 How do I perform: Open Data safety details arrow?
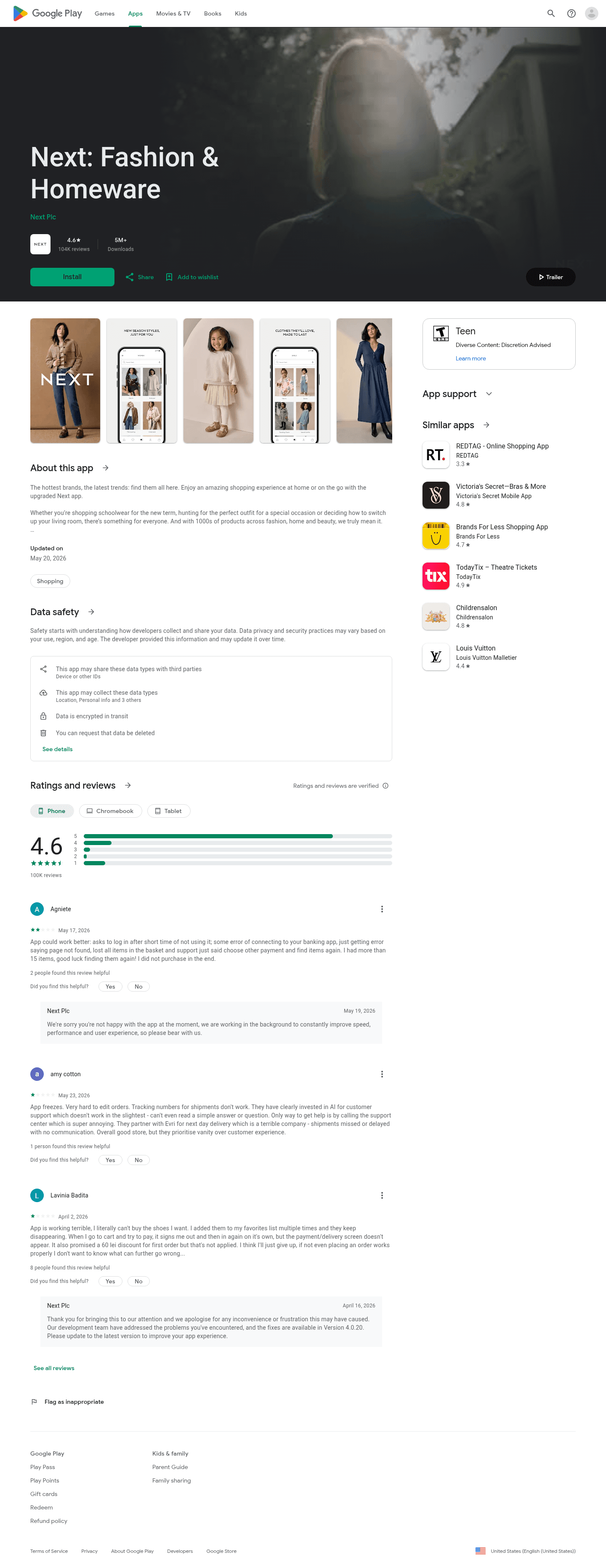(91, 612)
